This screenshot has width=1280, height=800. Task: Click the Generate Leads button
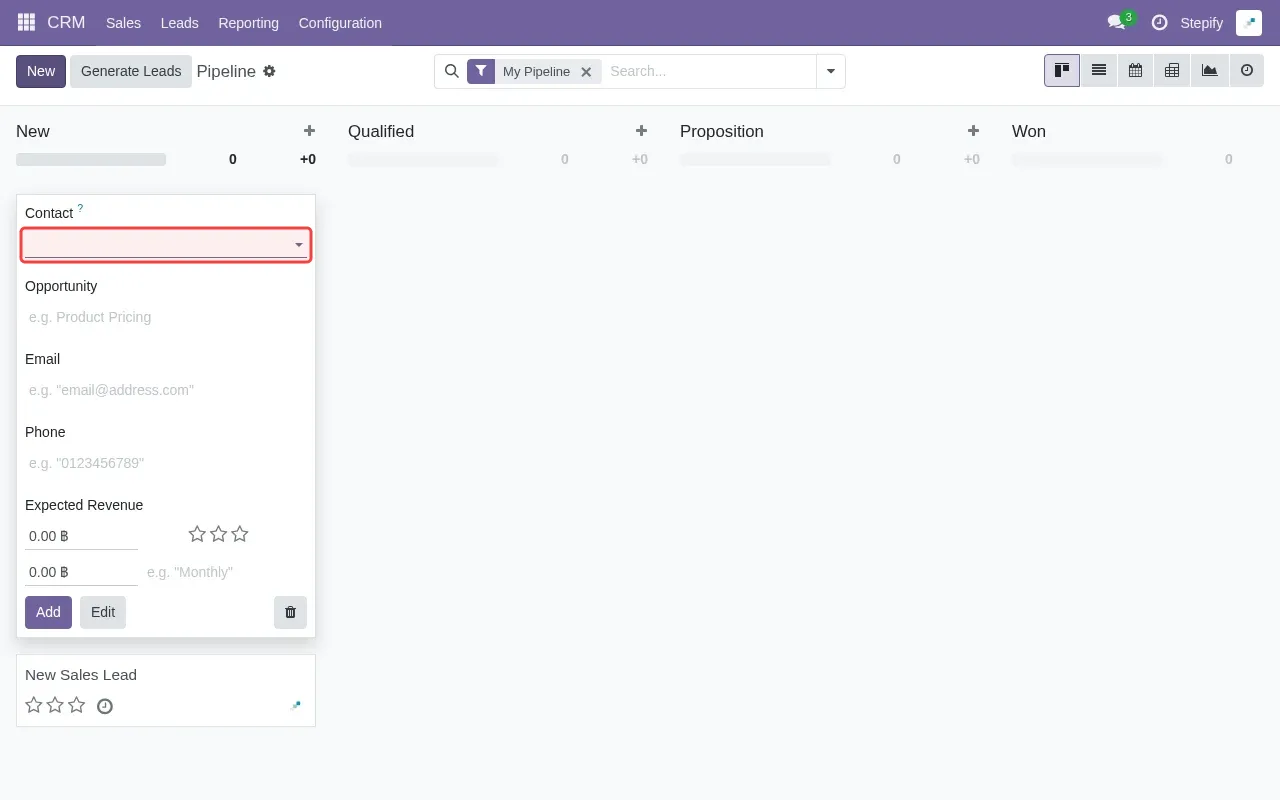click(x=131, y=71)
